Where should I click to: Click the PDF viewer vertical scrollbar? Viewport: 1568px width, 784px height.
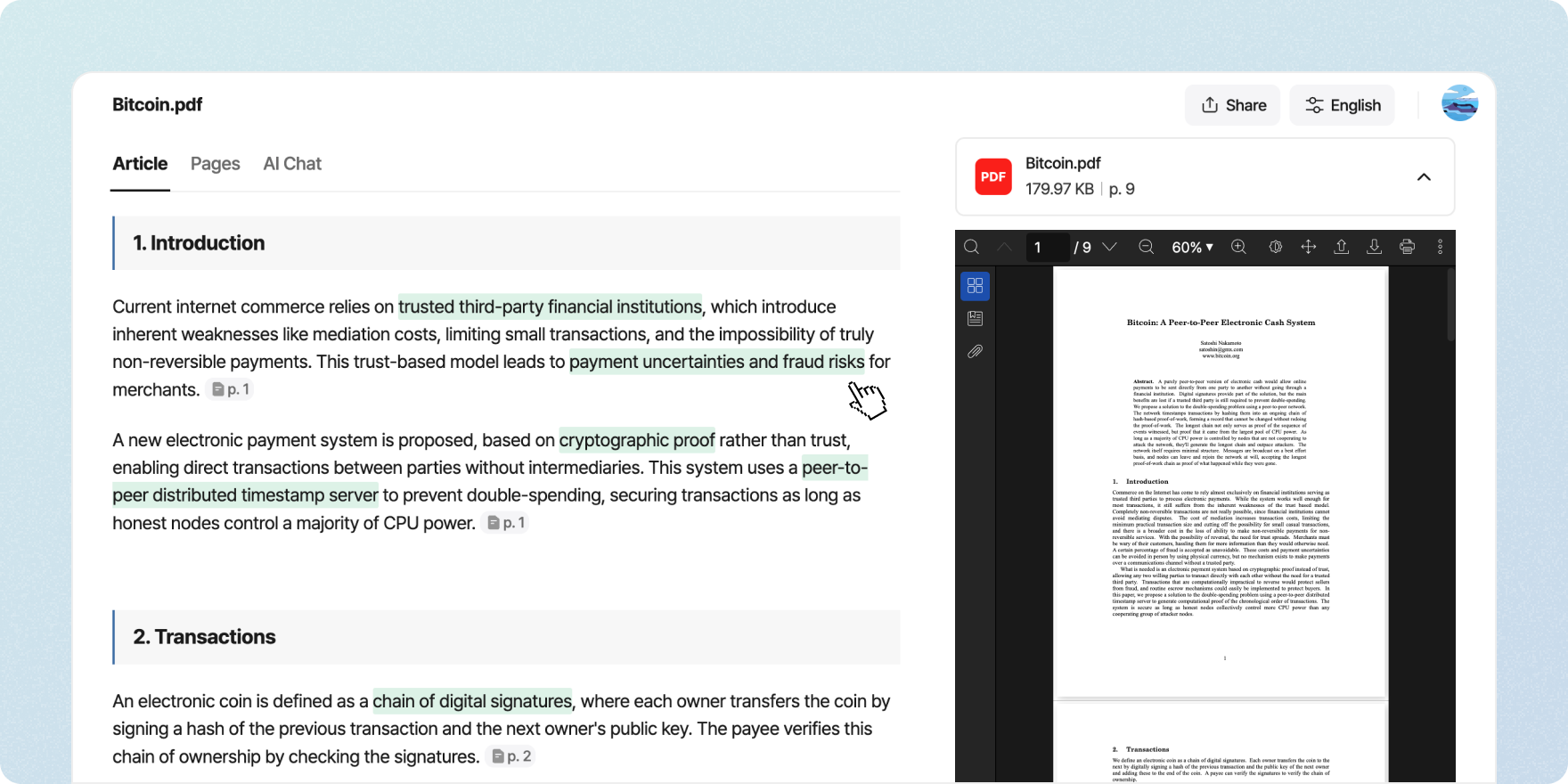[x=1450, y=305]
